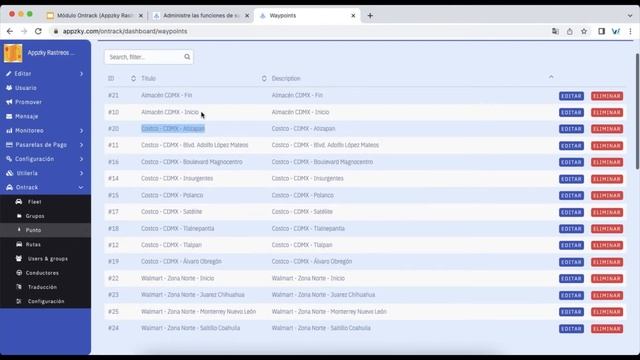640x360 pixels.
Task: Toggle the browser side panel icon
Action: 601,31
